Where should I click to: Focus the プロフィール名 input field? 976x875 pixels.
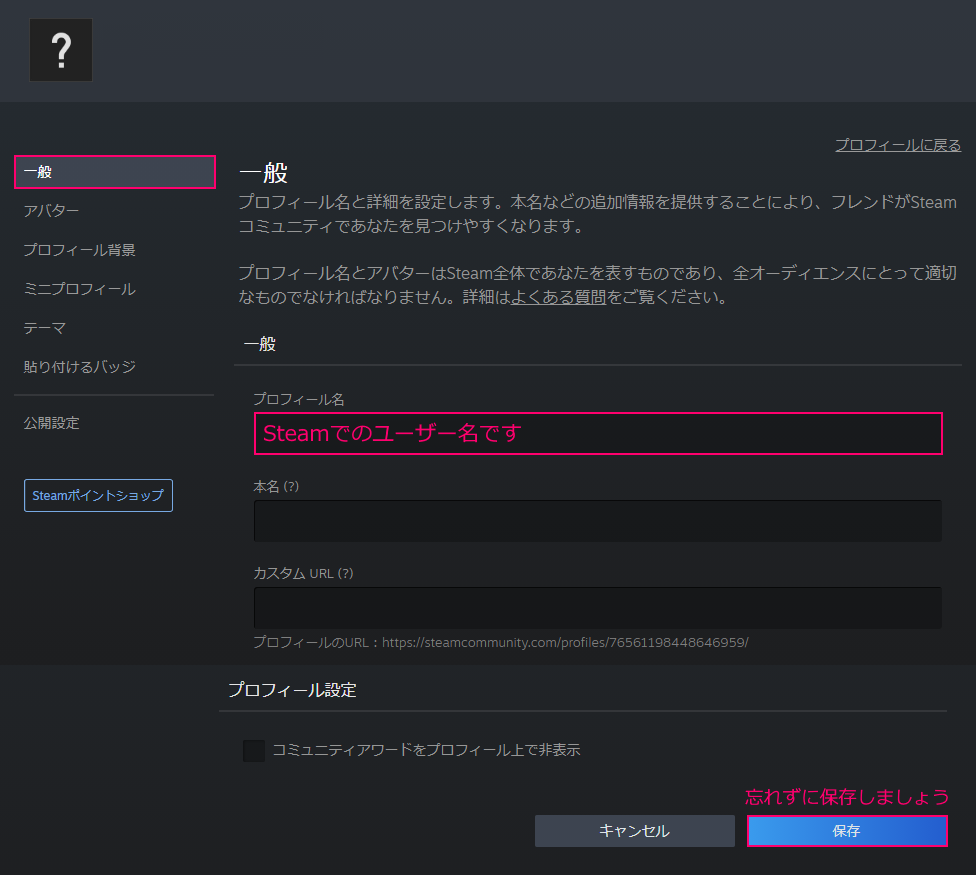(598, 434)
